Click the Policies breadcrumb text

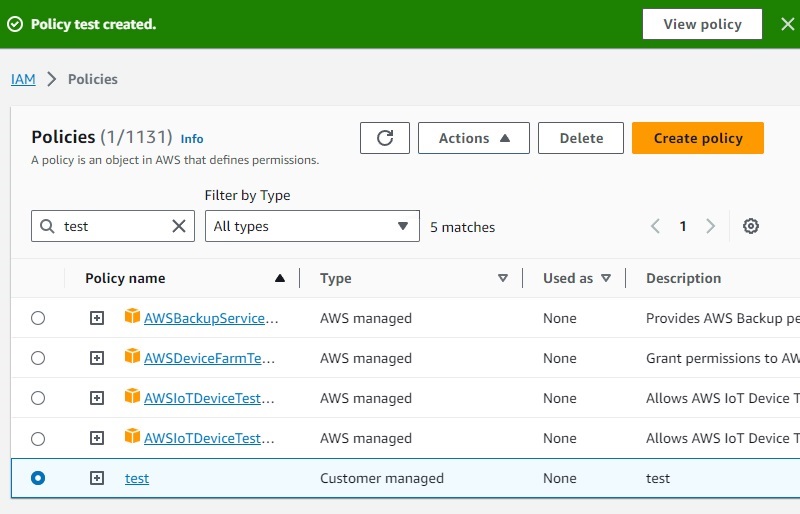click(x=93, y=79)
